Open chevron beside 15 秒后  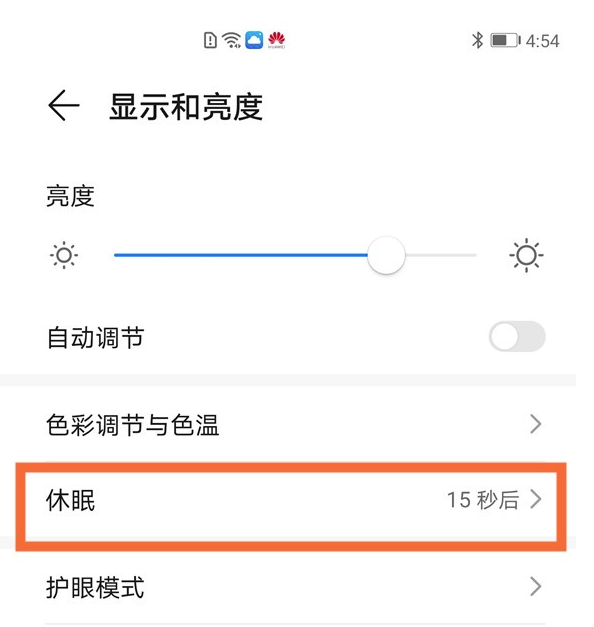(536, 499)
